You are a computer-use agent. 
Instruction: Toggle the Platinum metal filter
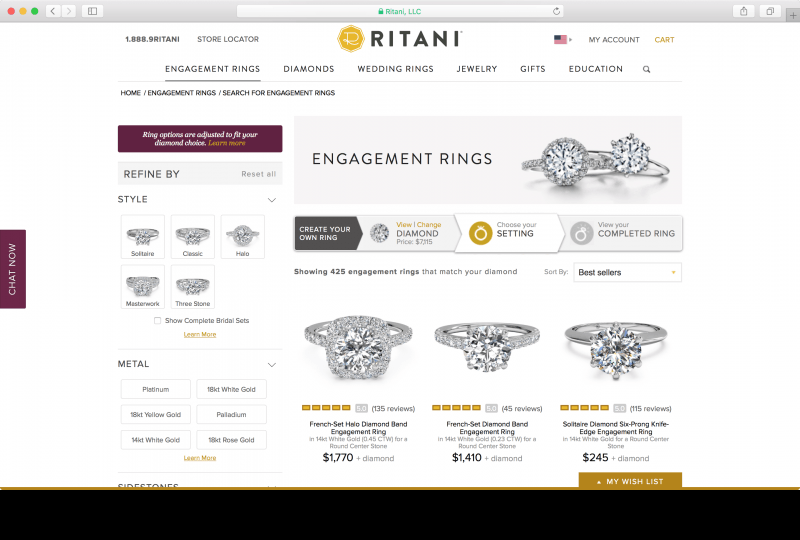click(x=156, y=389)
